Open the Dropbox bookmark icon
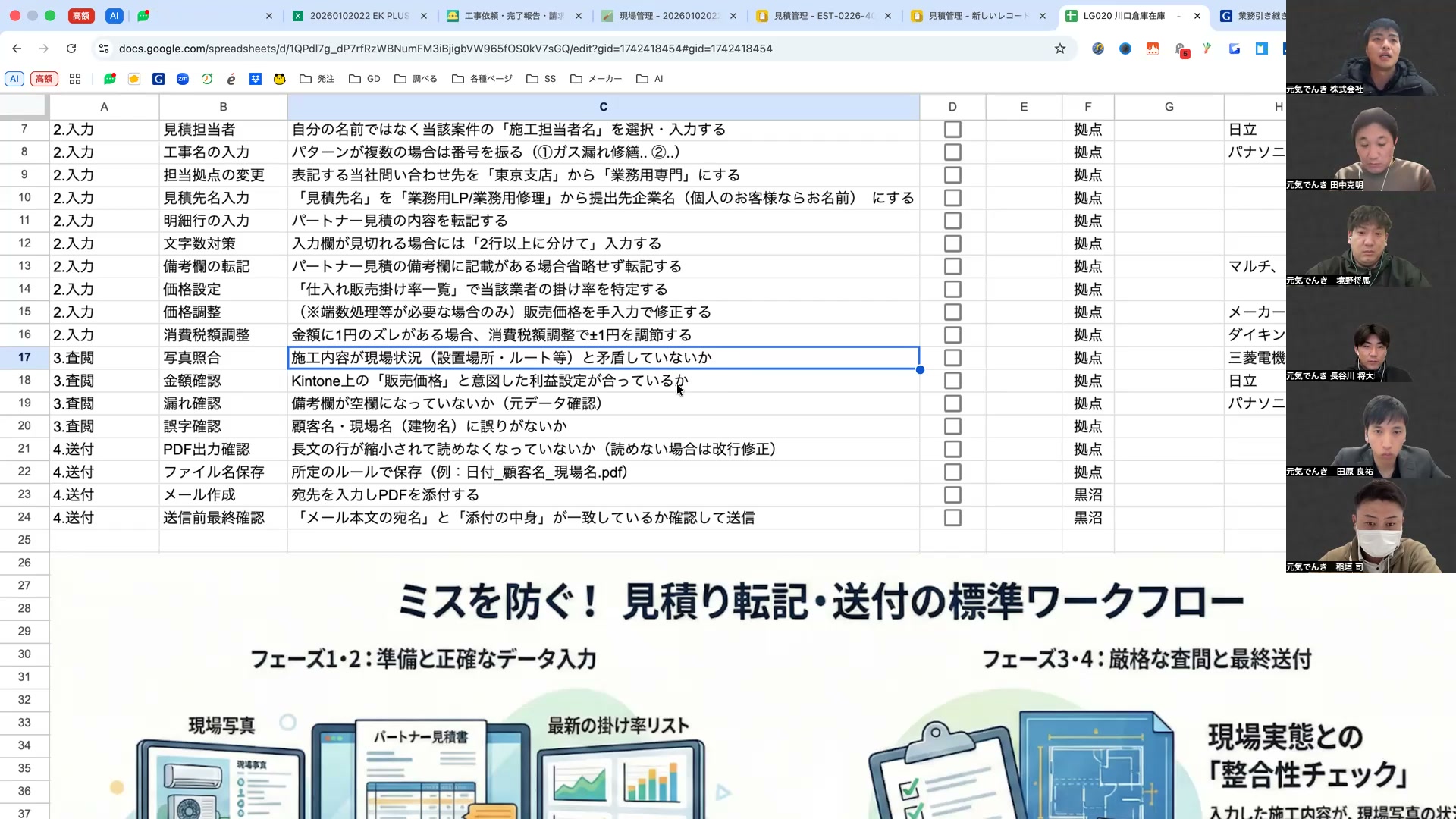The width and height of the screenshot is (1456, 819). point(256,79)
